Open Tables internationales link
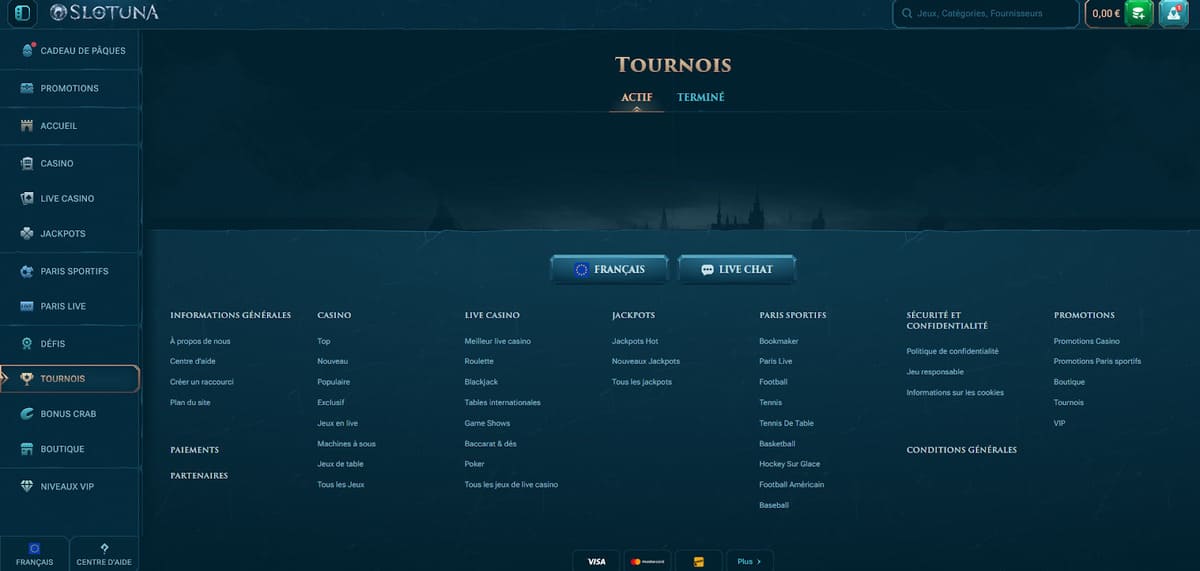This screenshot has height=571, width=1200. (x=502, y=402)
